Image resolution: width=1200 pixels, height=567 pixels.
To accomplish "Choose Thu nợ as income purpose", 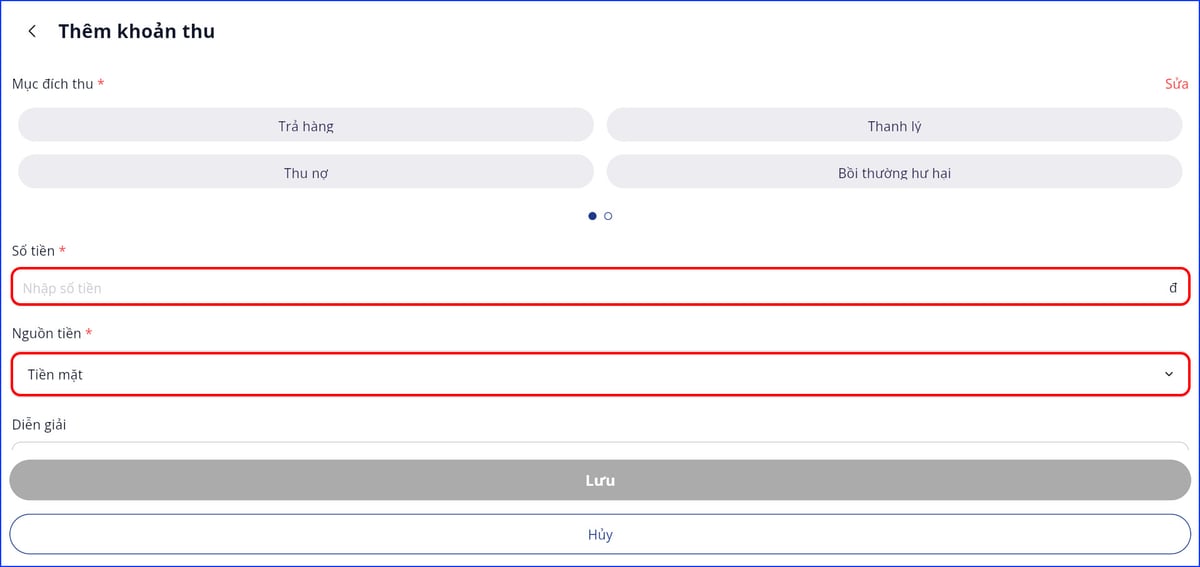I will click(306, 173).
